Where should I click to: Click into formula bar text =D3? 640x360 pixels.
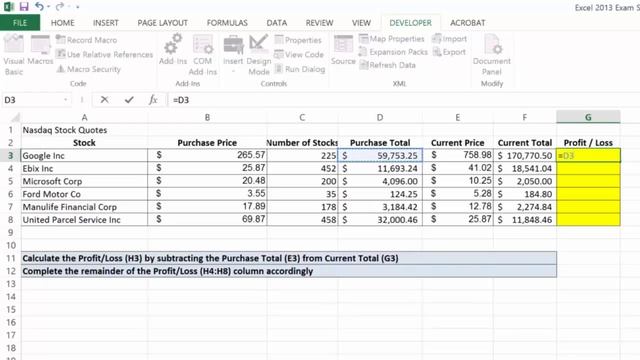click(x=181, y=100)
